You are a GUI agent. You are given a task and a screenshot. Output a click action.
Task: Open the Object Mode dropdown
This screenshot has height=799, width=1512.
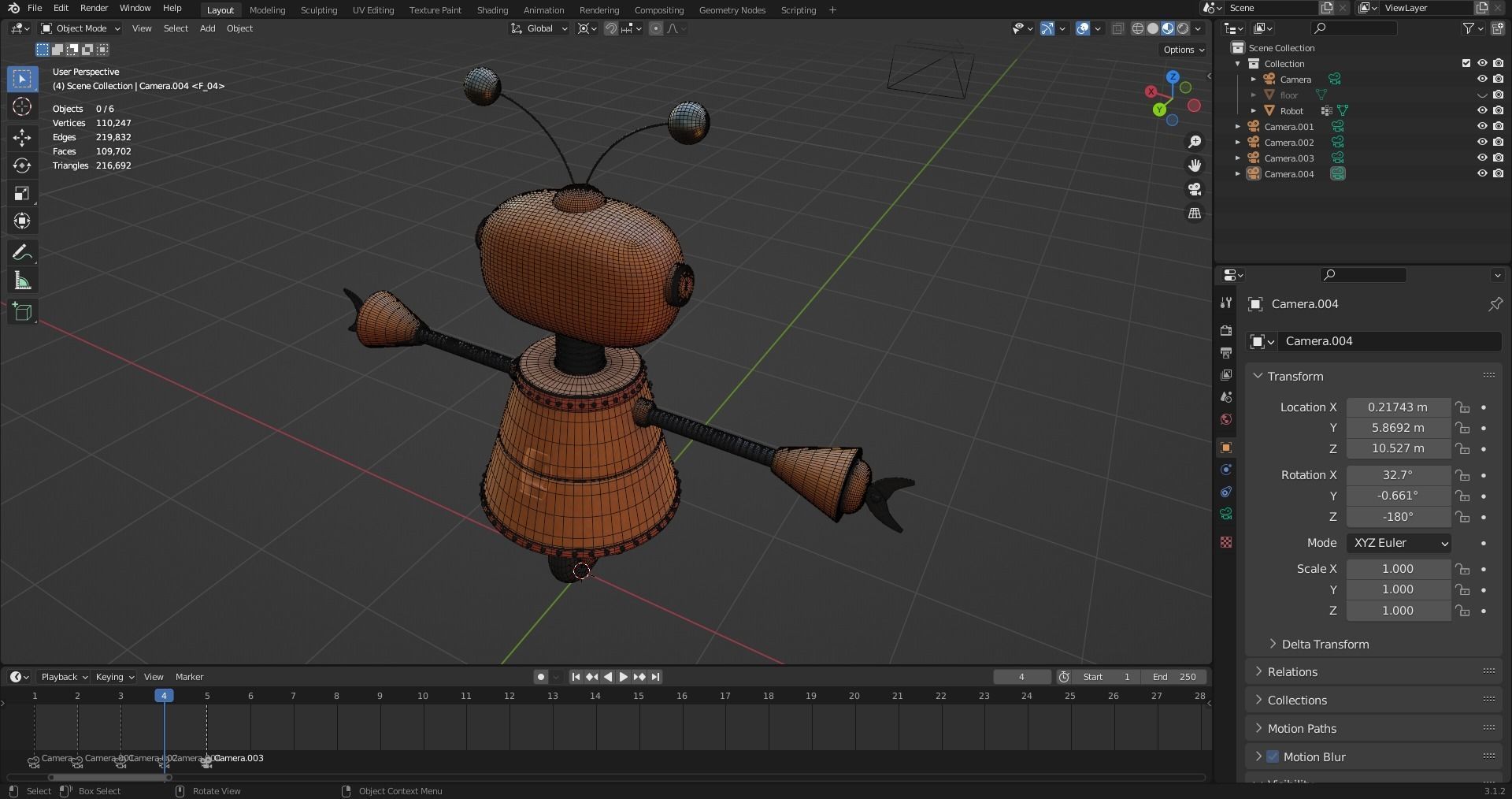click(80, 28)
